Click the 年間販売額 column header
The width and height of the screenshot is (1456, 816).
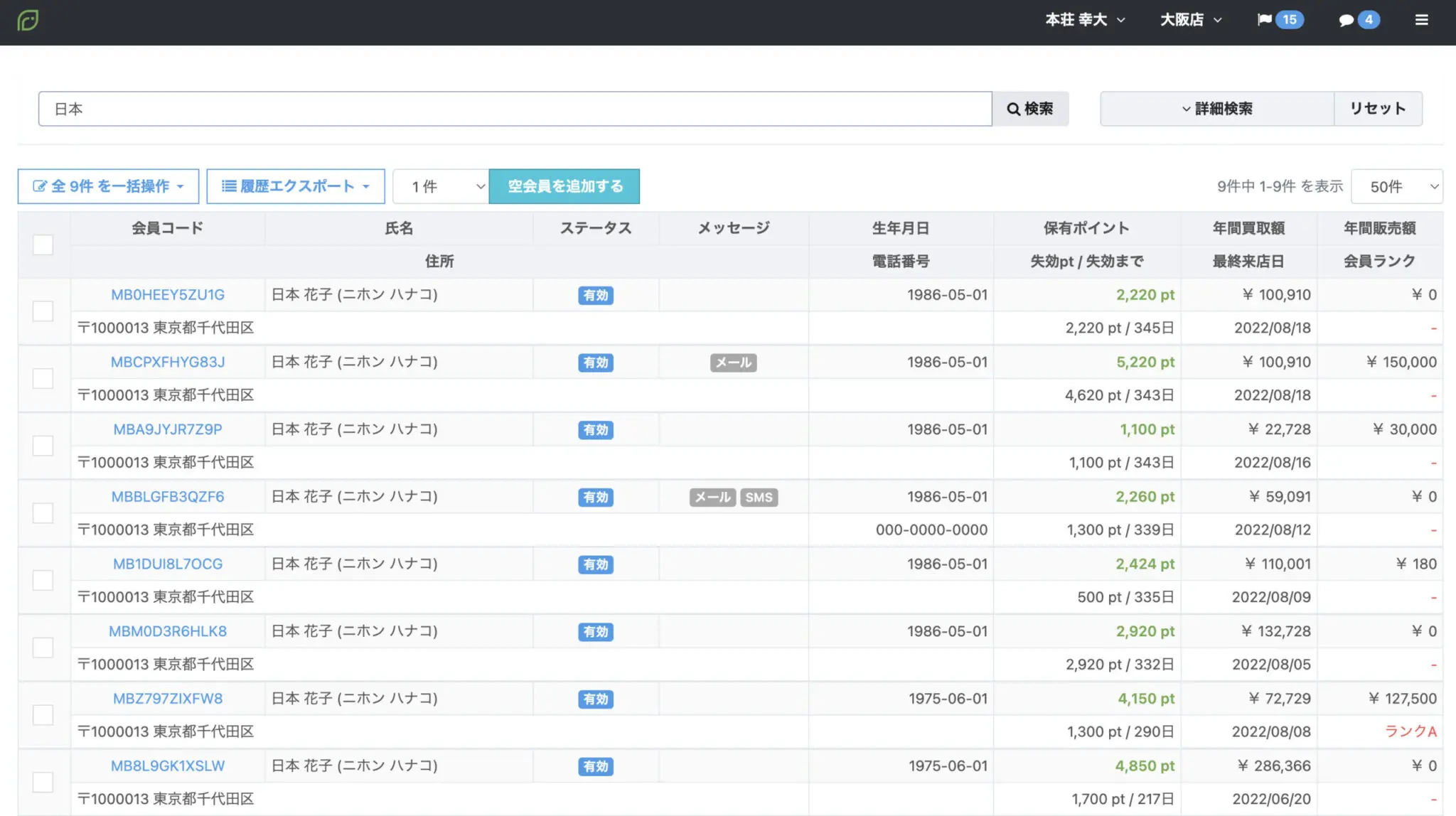(x=1380, y=228)
